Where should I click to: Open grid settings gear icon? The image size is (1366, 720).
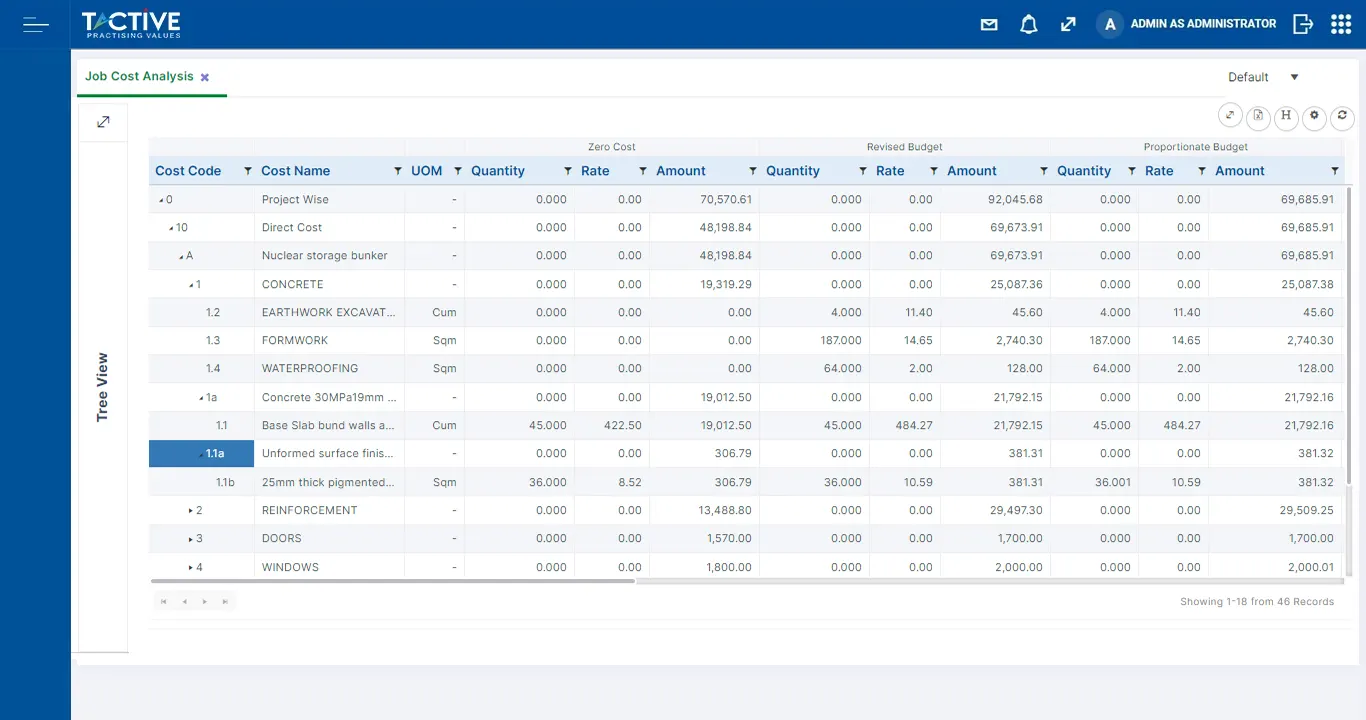point(1314,116)
